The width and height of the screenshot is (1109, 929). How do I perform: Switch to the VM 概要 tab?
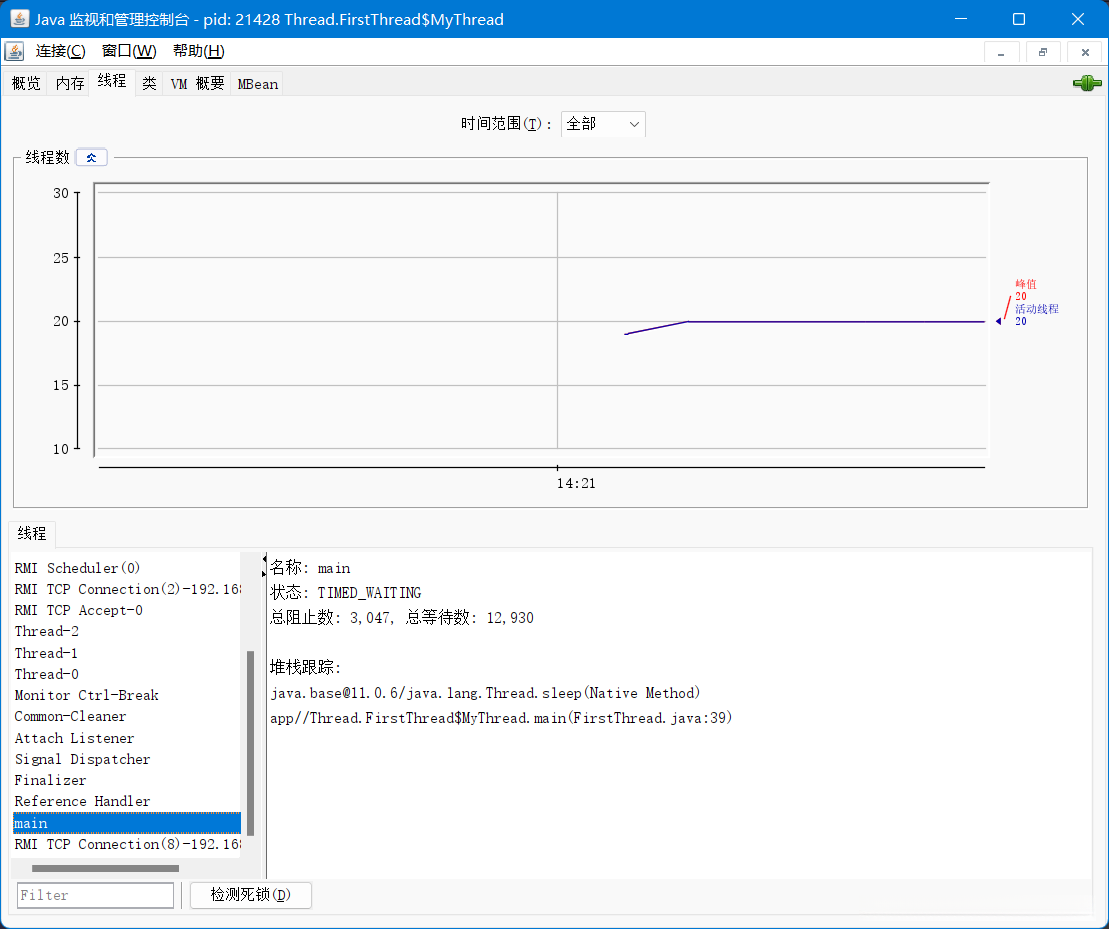coord(197,84)
